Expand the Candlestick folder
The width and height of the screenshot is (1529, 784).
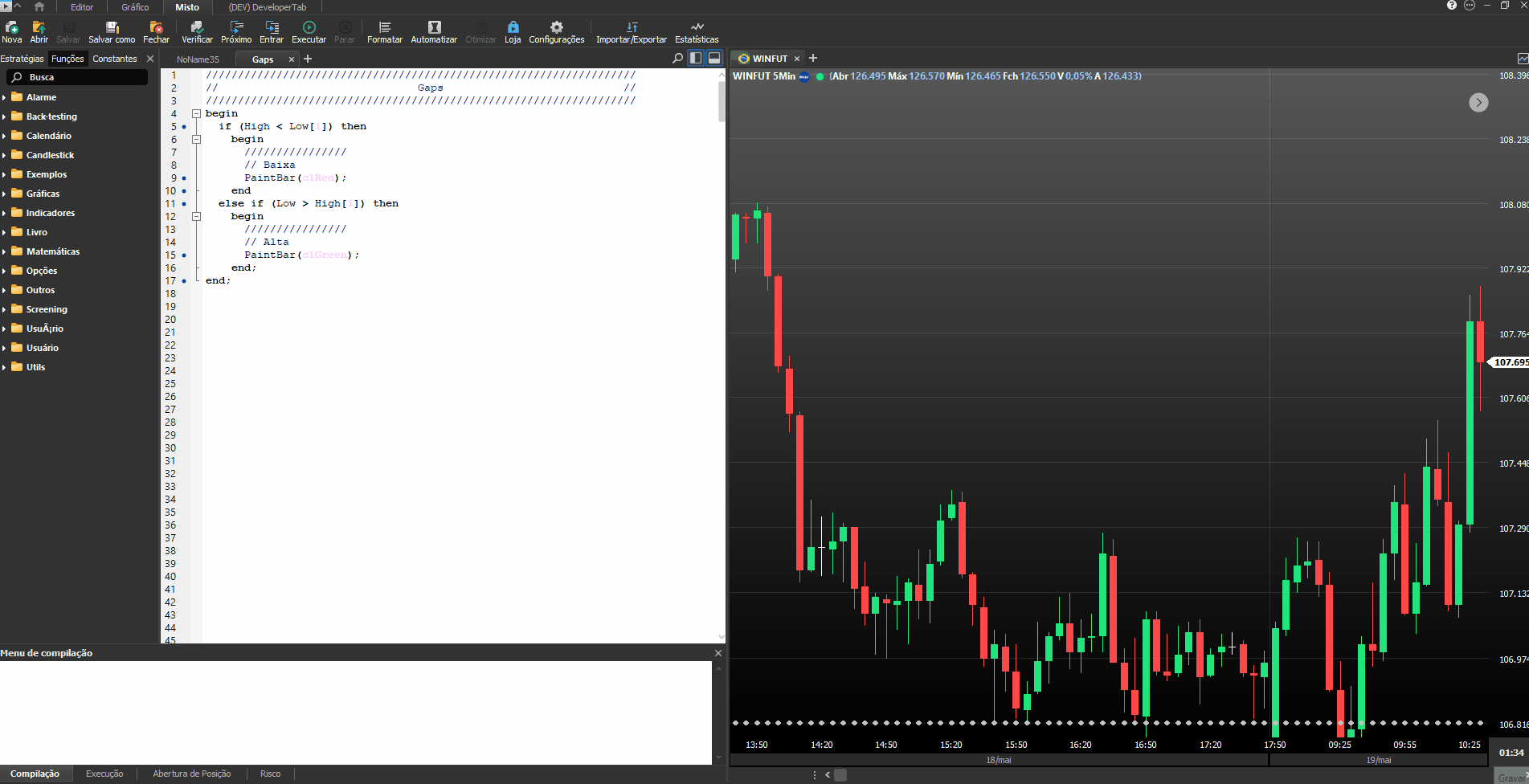click(x=5, y=155)
